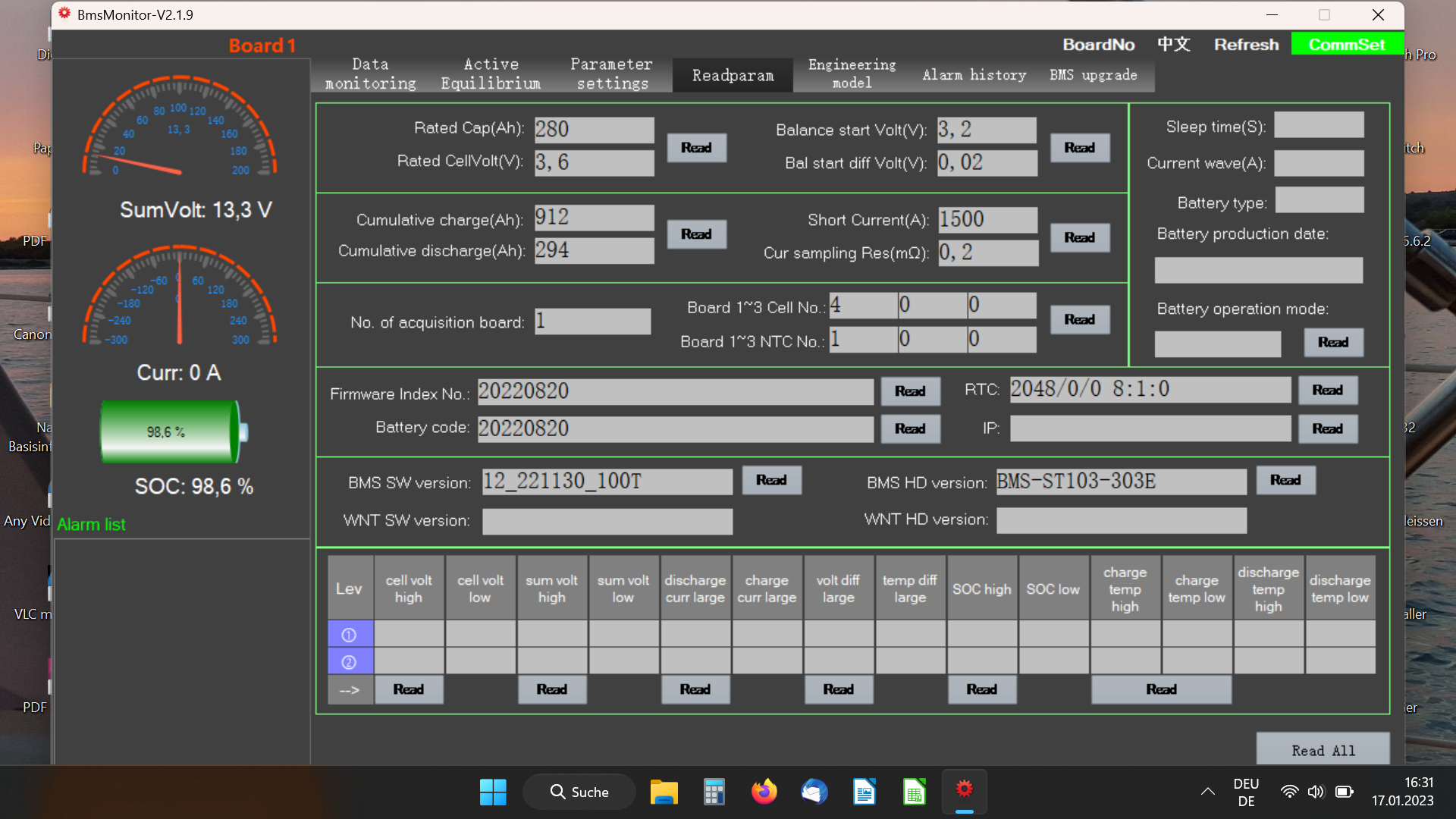Open File Explorer from the taskbar
This screenshot has height=819, width=1456.
click(x=664, y=792)
